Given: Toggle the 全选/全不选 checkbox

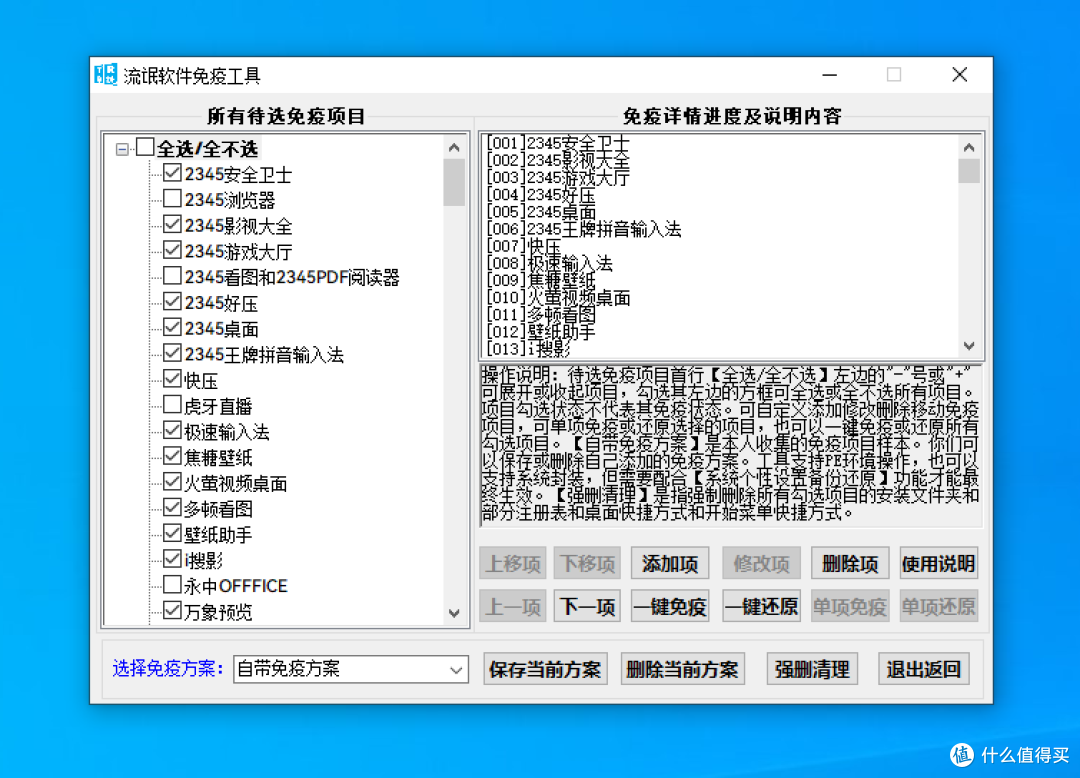Looking at the screenshot, I should pyautogui.click(x=145, y=147).
